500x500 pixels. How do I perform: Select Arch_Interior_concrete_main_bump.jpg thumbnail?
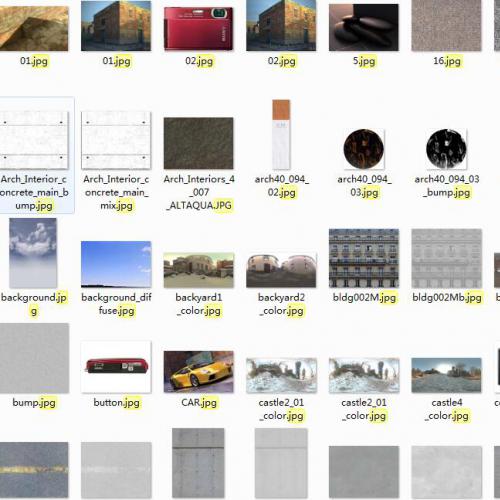34,140
